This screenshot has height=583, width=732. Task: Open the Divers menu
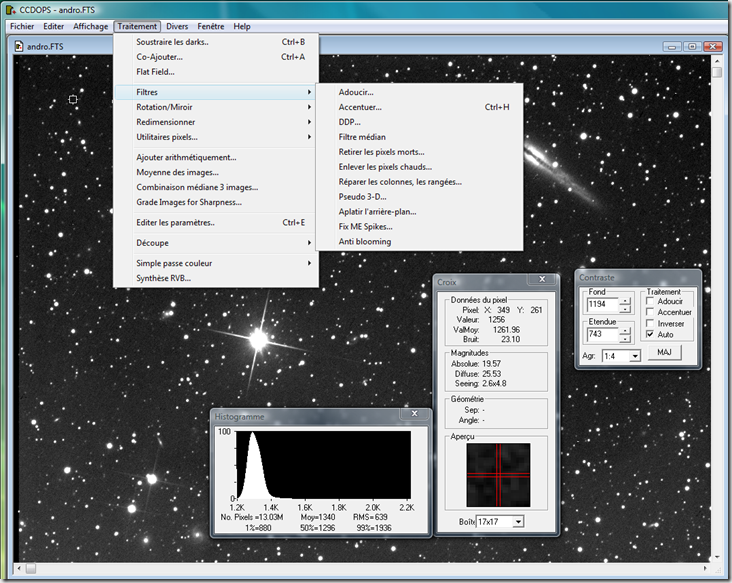point(177,27)
